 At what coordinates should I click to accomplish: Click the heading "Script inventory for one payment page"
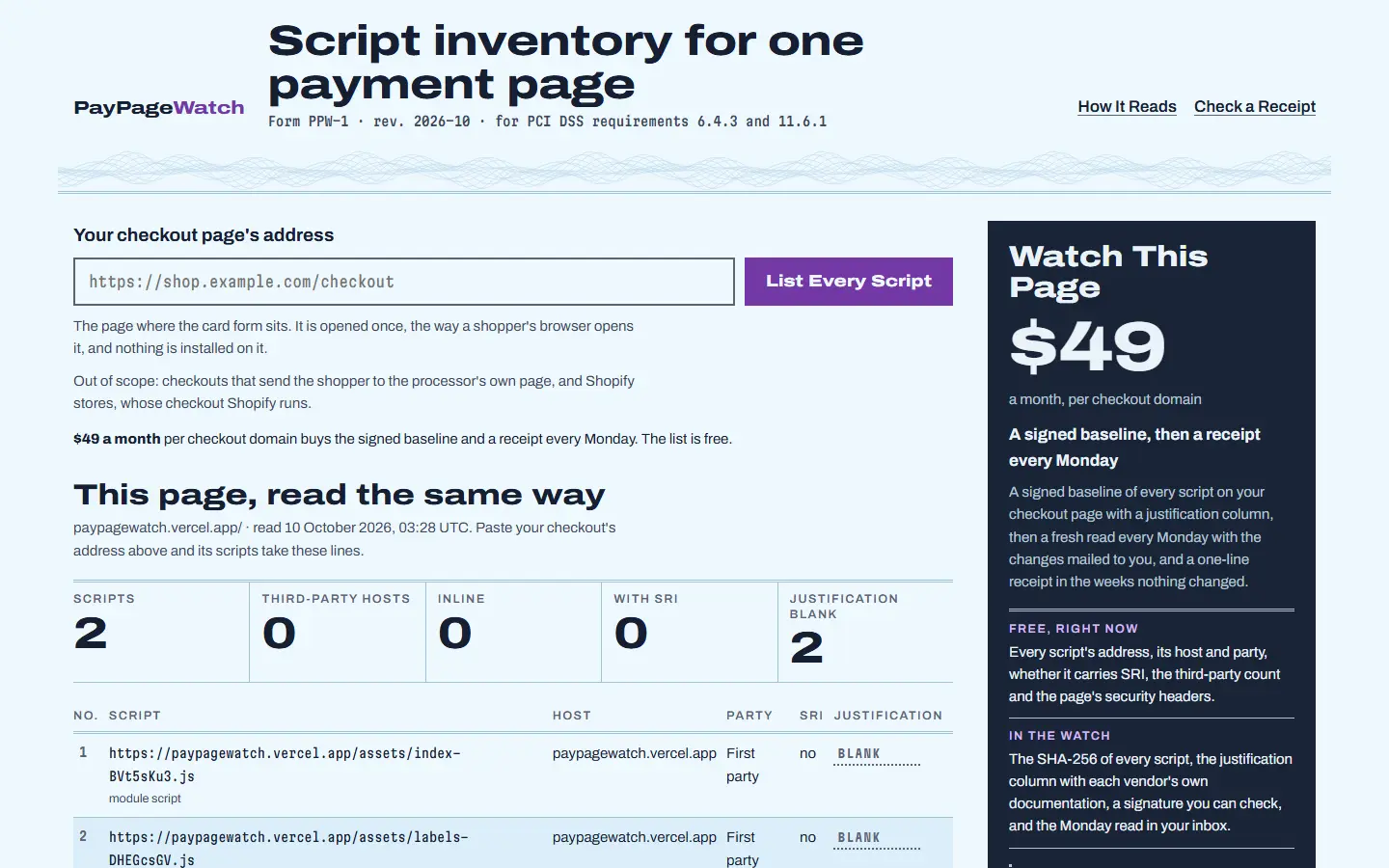[566, 62]
